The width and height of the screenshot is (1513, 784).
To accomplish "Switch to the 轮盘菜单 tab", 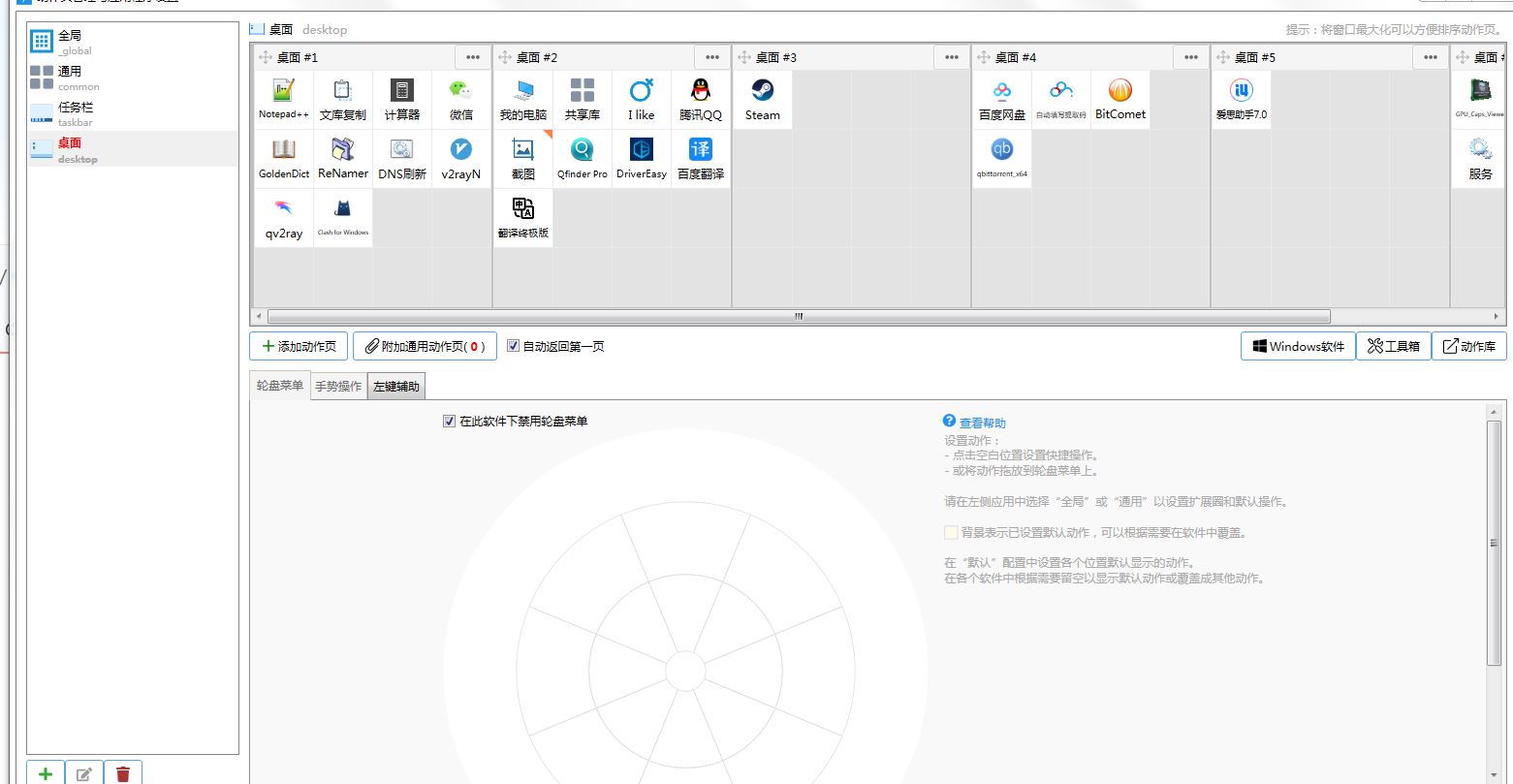I will pyautogui.click(x=278, y=385).
